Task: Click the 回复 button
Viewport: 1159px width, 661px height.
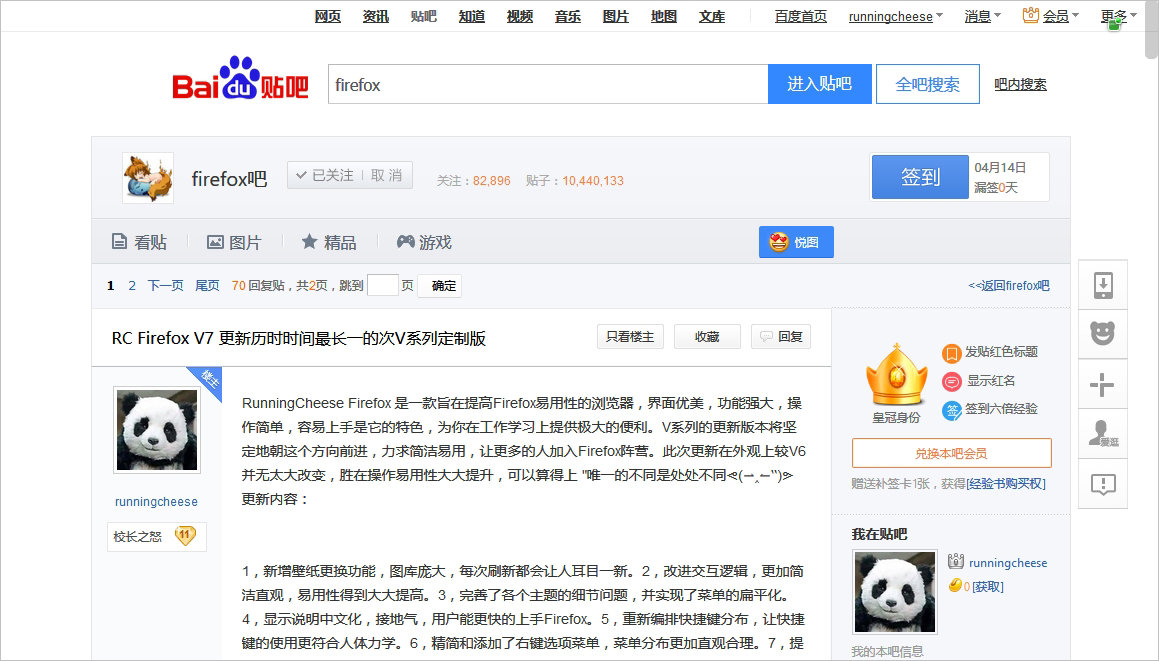Action: pos(781,336)
